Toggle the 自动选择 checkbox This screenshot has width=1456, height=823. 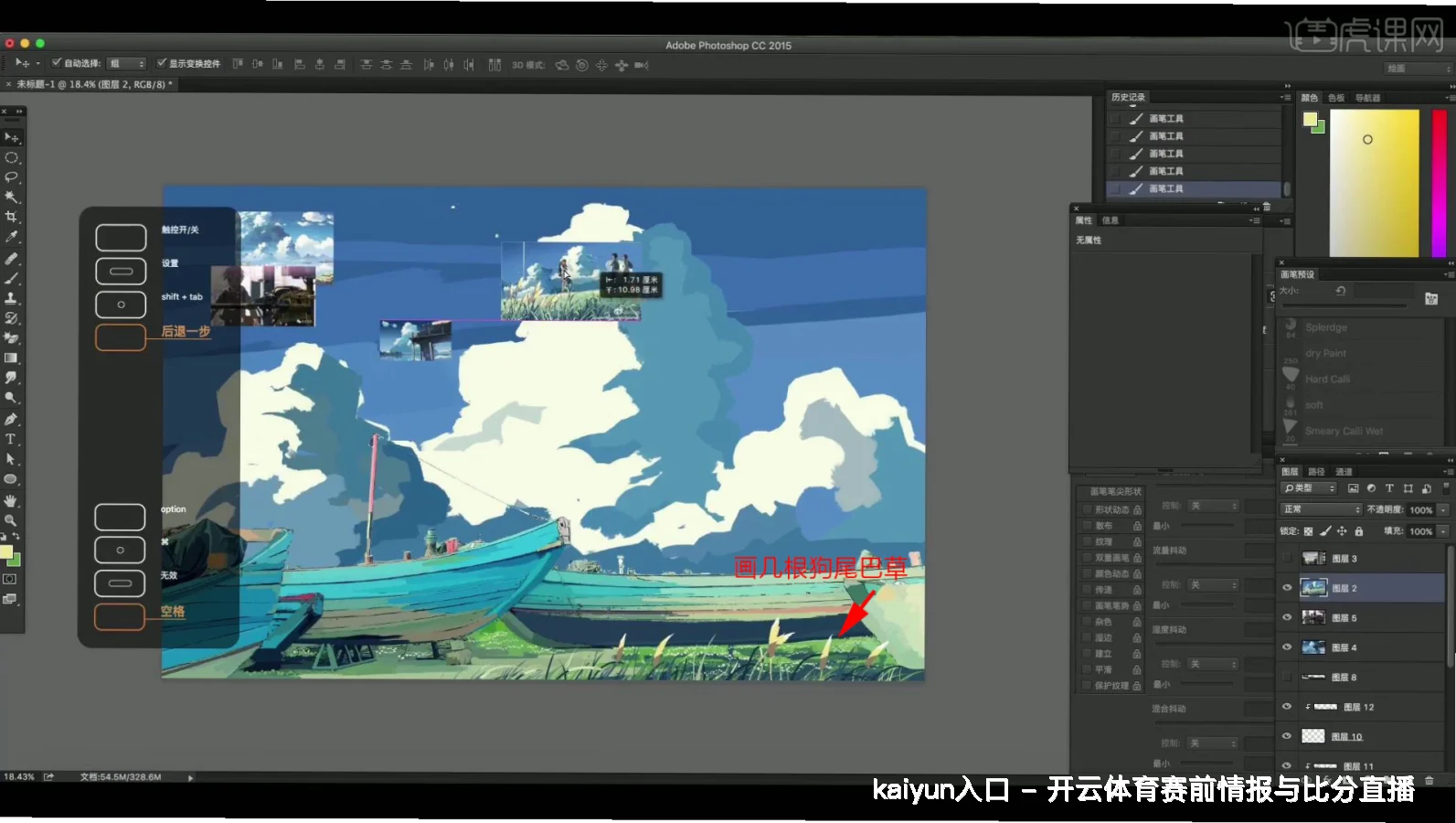pyautogui.click(x=57, y=63)
